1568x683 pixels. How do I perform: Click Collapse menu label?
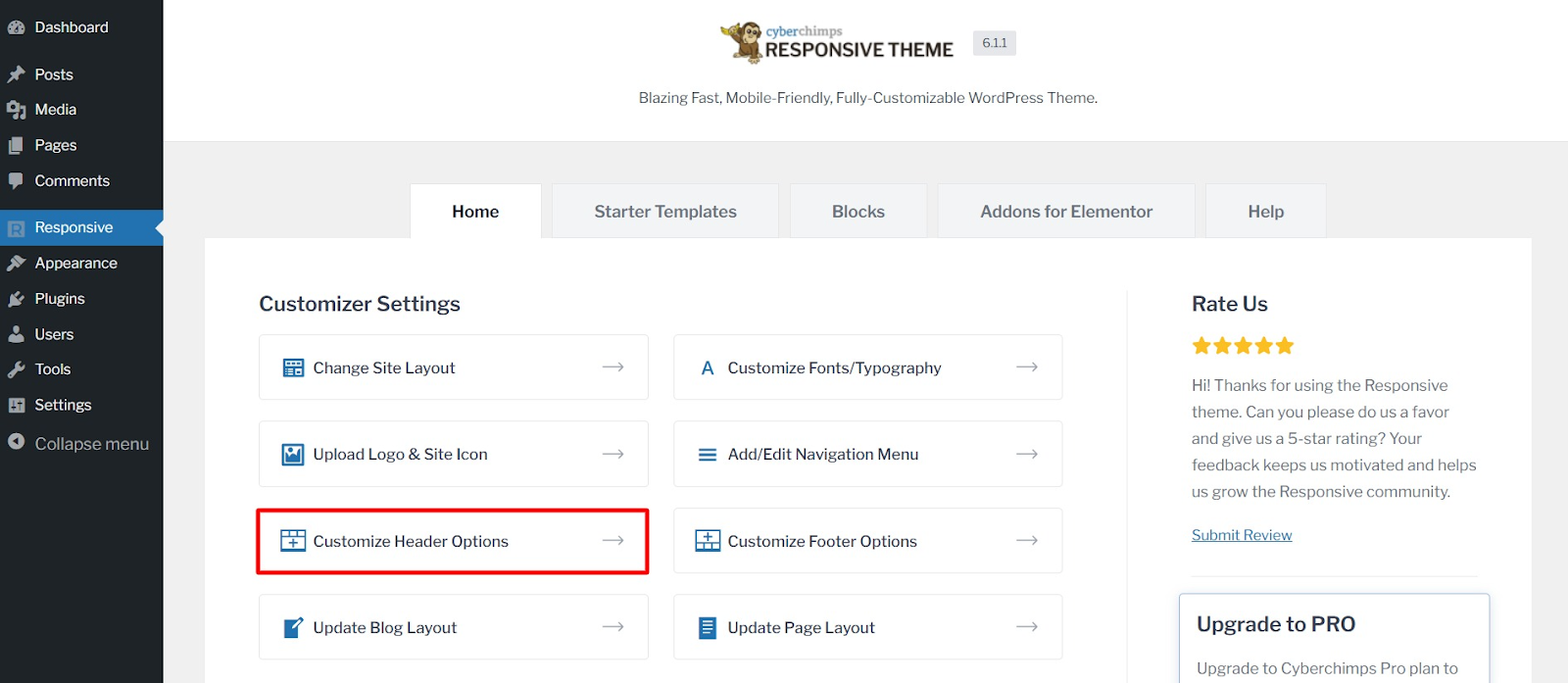pos(92,444)
